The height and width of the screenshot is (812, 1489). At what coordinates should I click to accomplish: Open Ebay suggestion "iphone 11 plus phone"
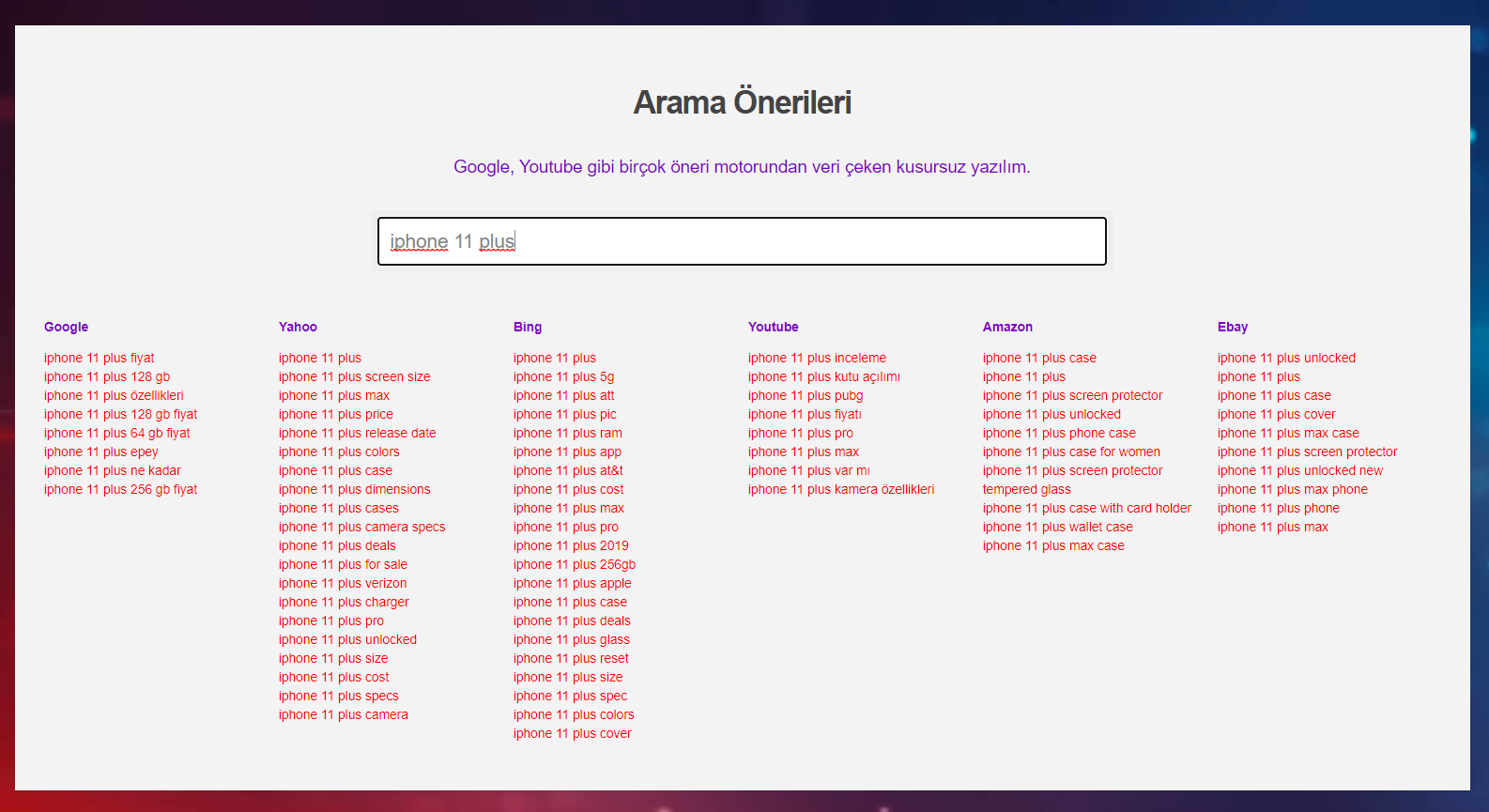tap(1279, 508)
